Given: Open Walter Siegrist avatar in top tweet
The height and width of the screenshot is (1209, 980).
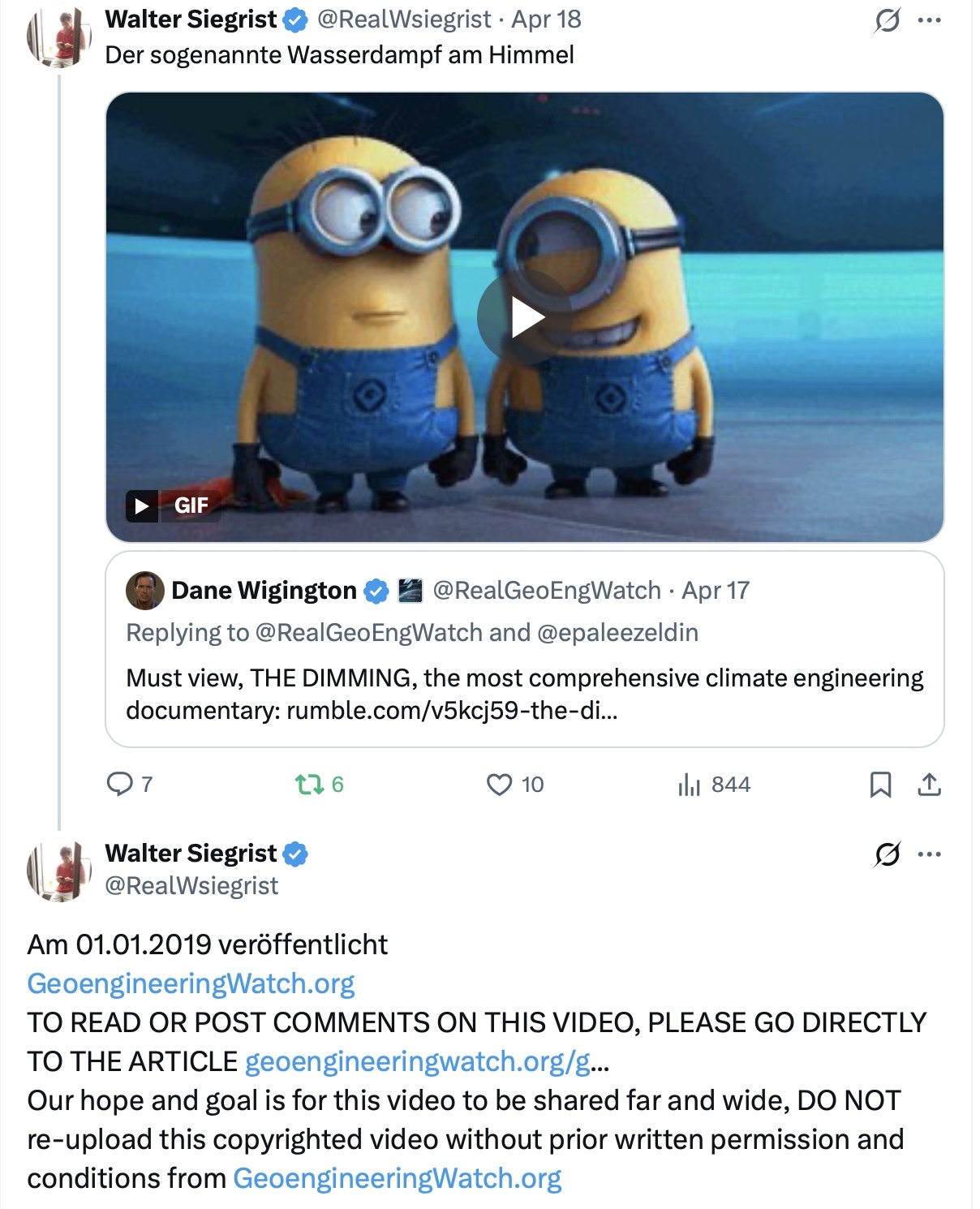Looking at the screenshot, I should point(58,37).
